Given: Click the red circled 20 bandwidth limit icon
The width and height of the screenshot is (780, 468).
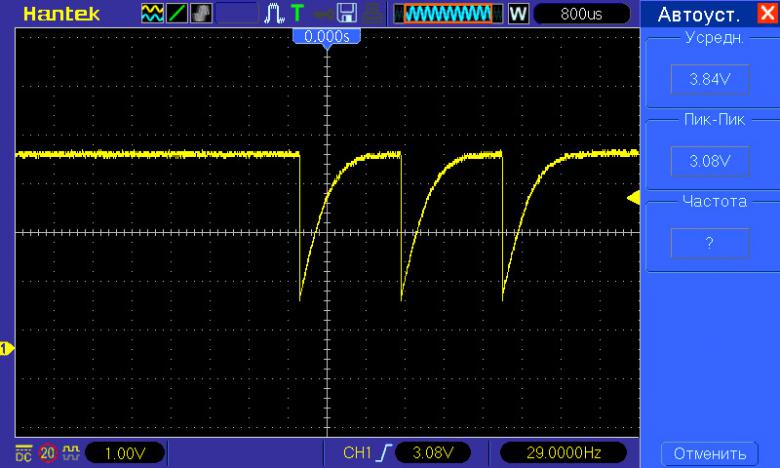Looking at the screenshot, I should pyautogui.click(x=48, y=453).
